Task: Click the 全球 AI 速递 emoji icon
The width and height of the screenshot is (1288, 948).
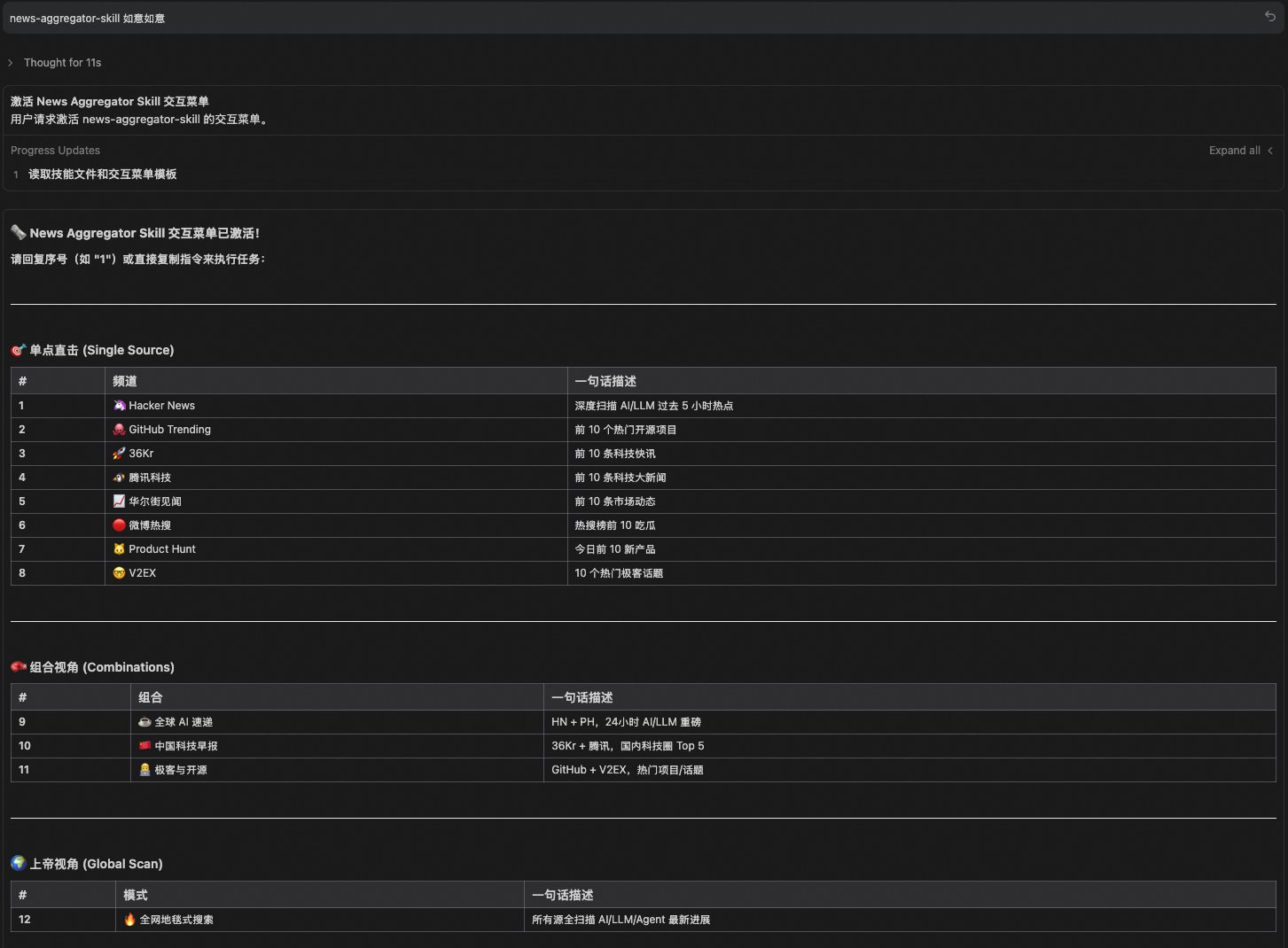Action: click(x=144, y=722)
